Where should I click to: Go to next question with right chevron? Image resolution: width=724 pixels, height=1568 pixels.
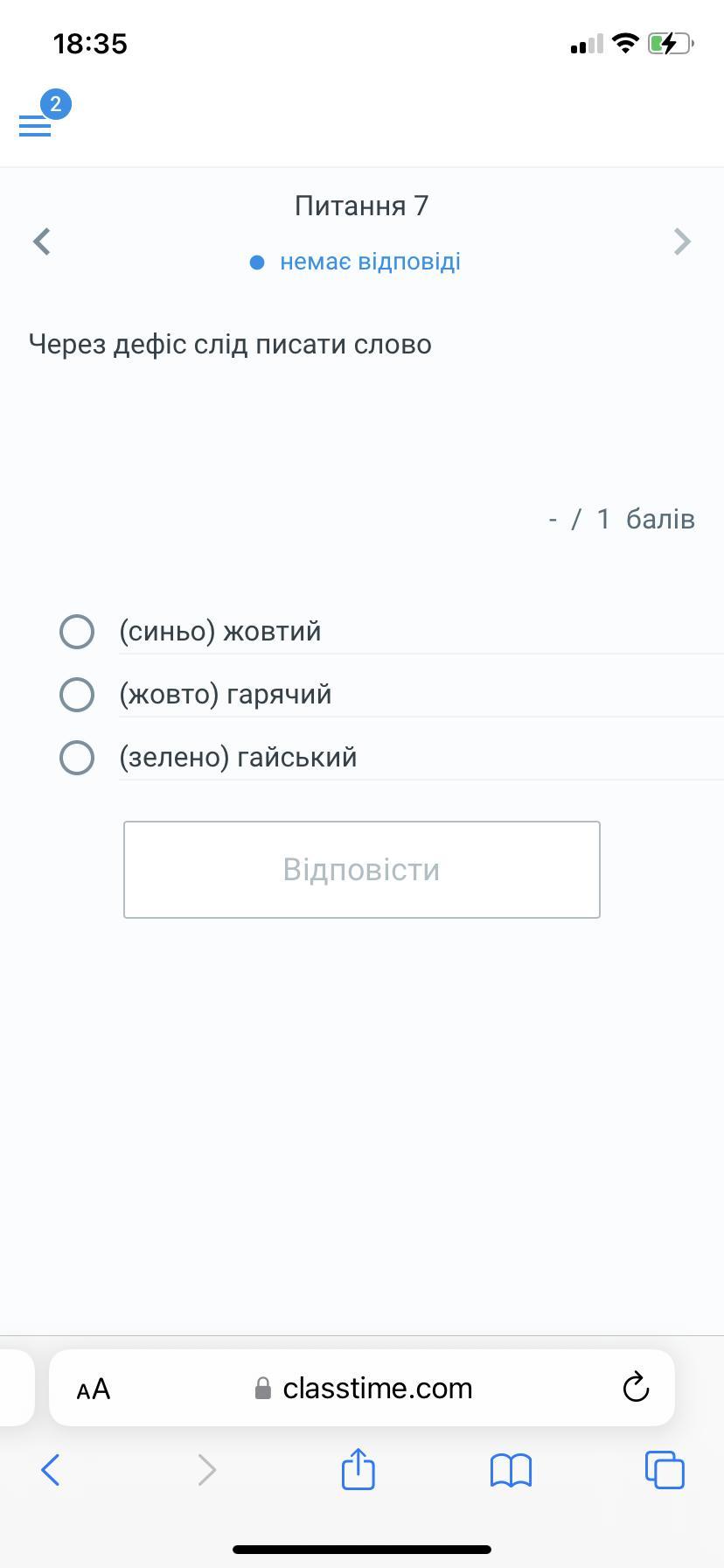(682, 241)
